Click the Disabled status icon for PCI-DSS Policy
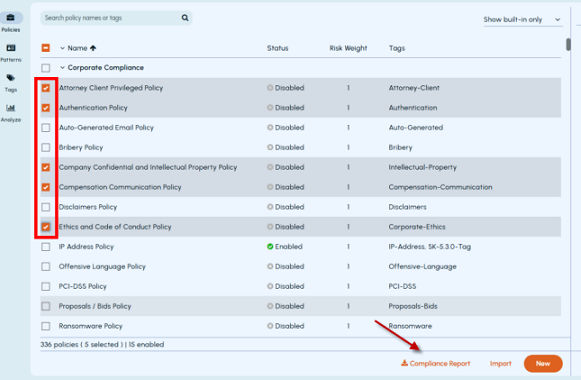The image size is (581, 380). tap(270, 286)
